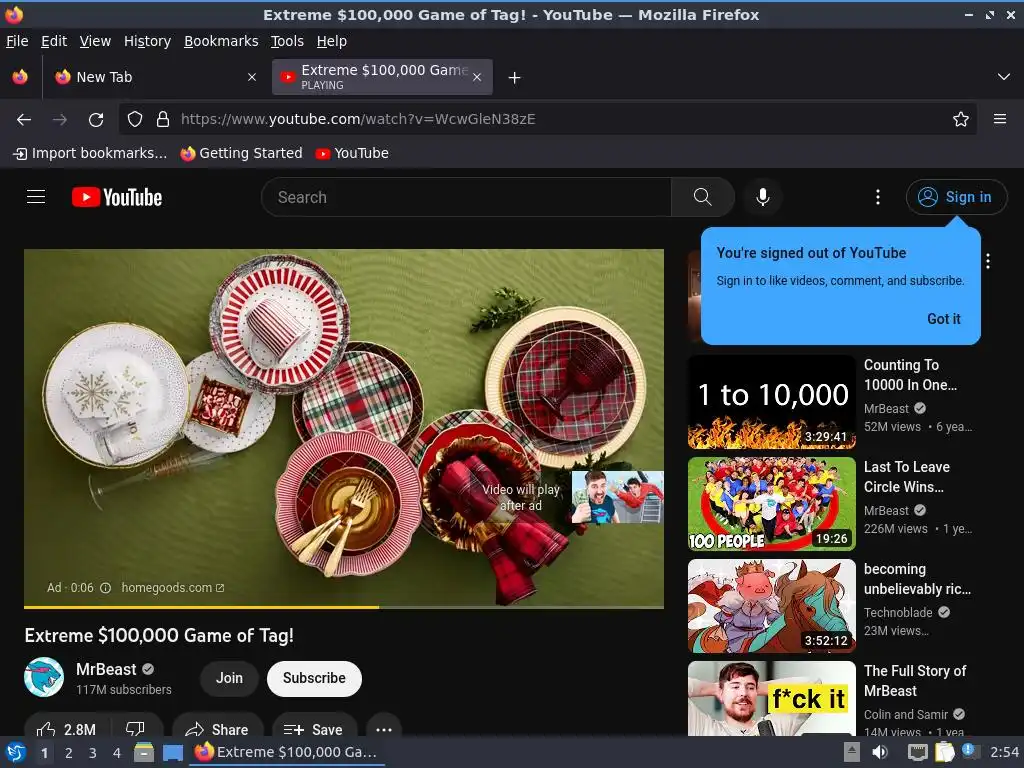The width and height of the screenshot is (1024, 768).
Task: Click the Join button
Action: tap(229, 678)
